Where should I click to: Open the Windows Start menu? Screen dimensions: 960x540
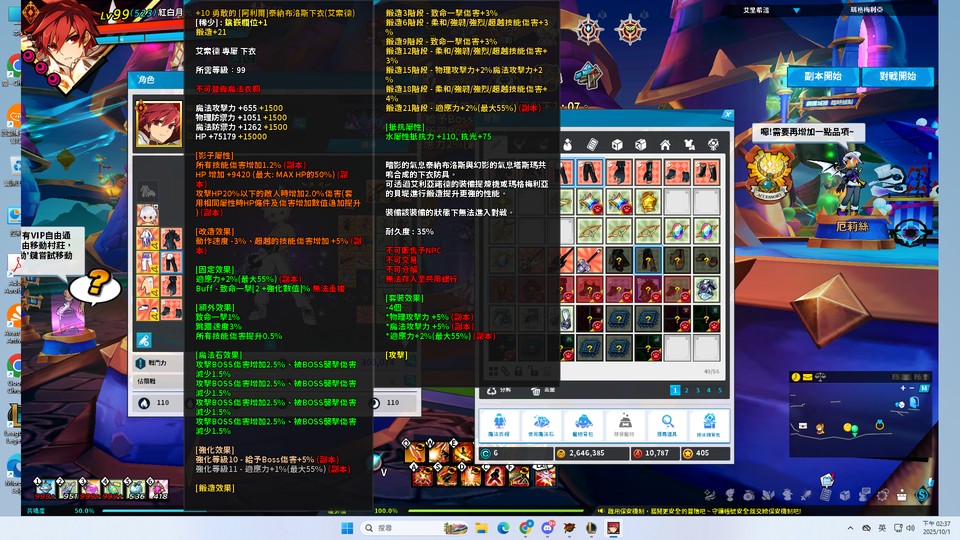pos(346,528)
